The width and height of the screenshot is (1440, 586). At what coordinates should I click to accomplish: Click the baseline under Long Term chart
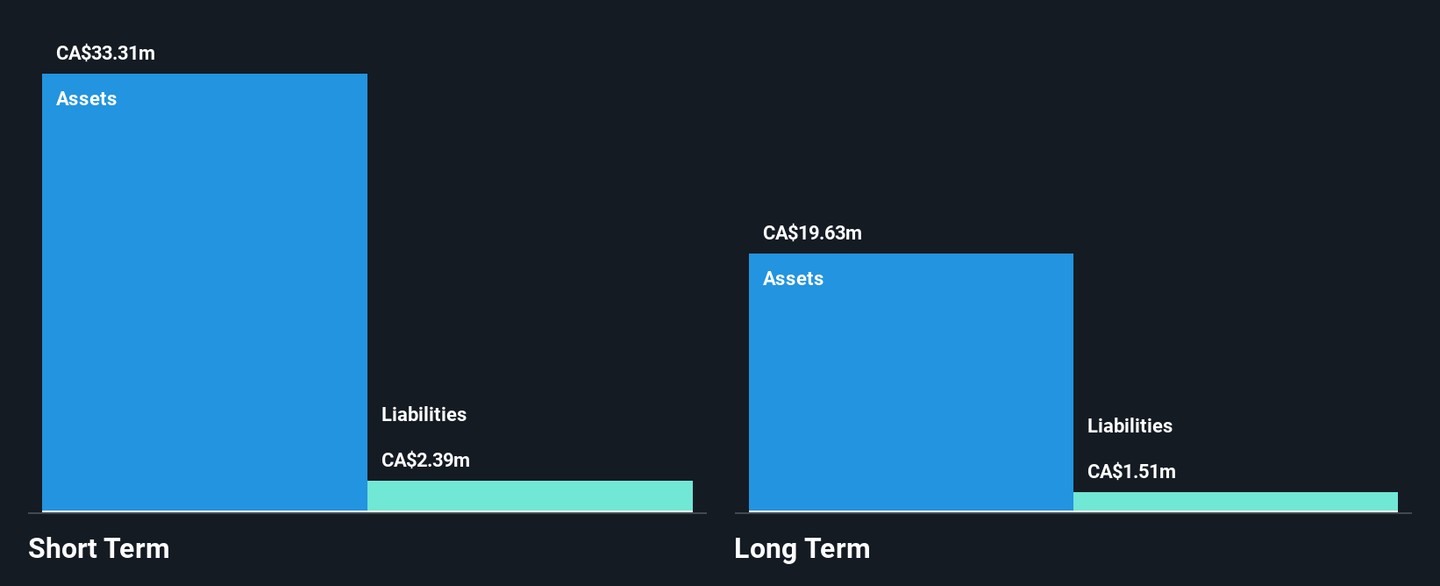[1072, 513]
